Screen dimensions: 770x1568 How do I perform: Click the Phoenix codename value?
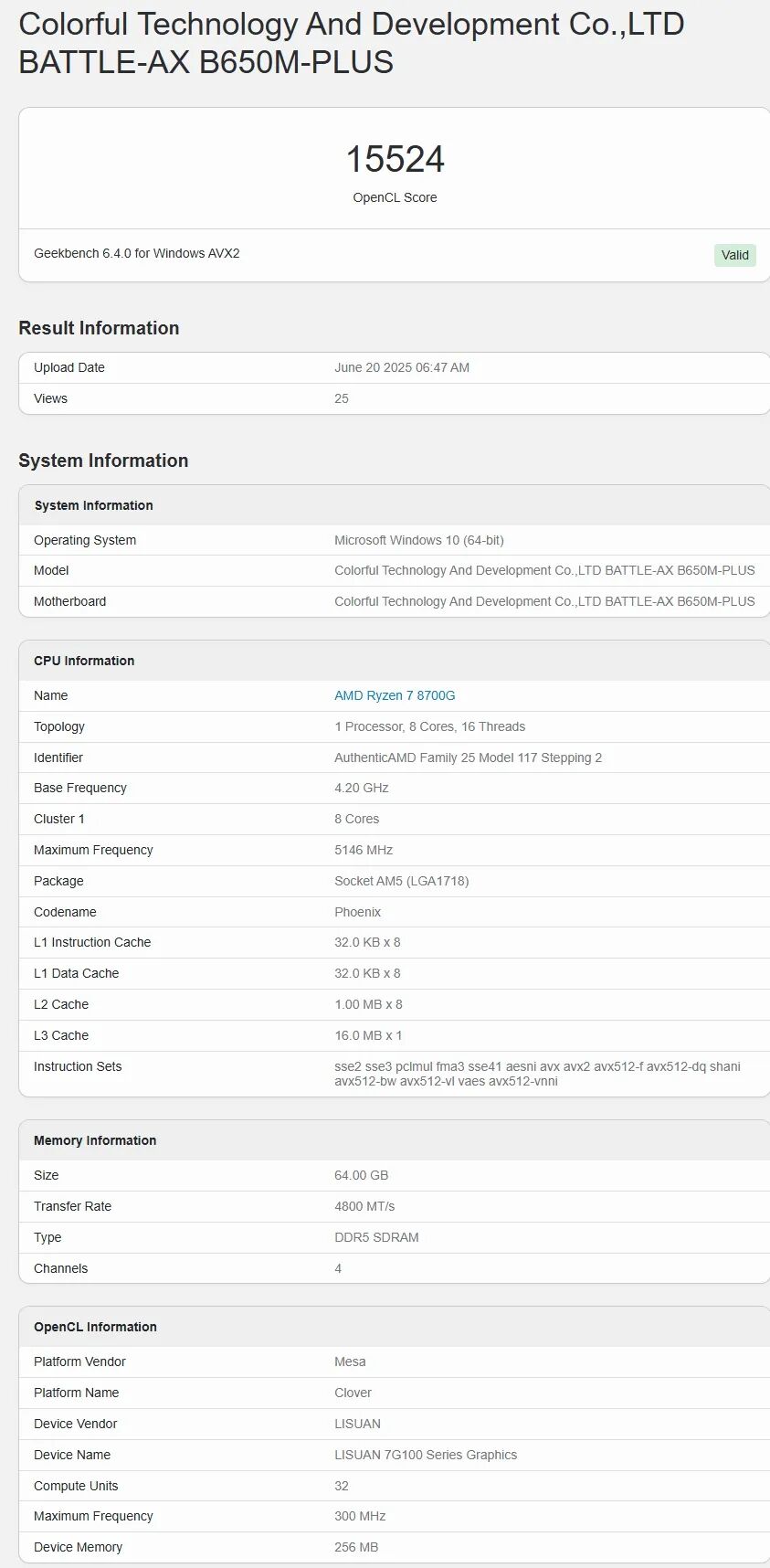tap(358, 912)
